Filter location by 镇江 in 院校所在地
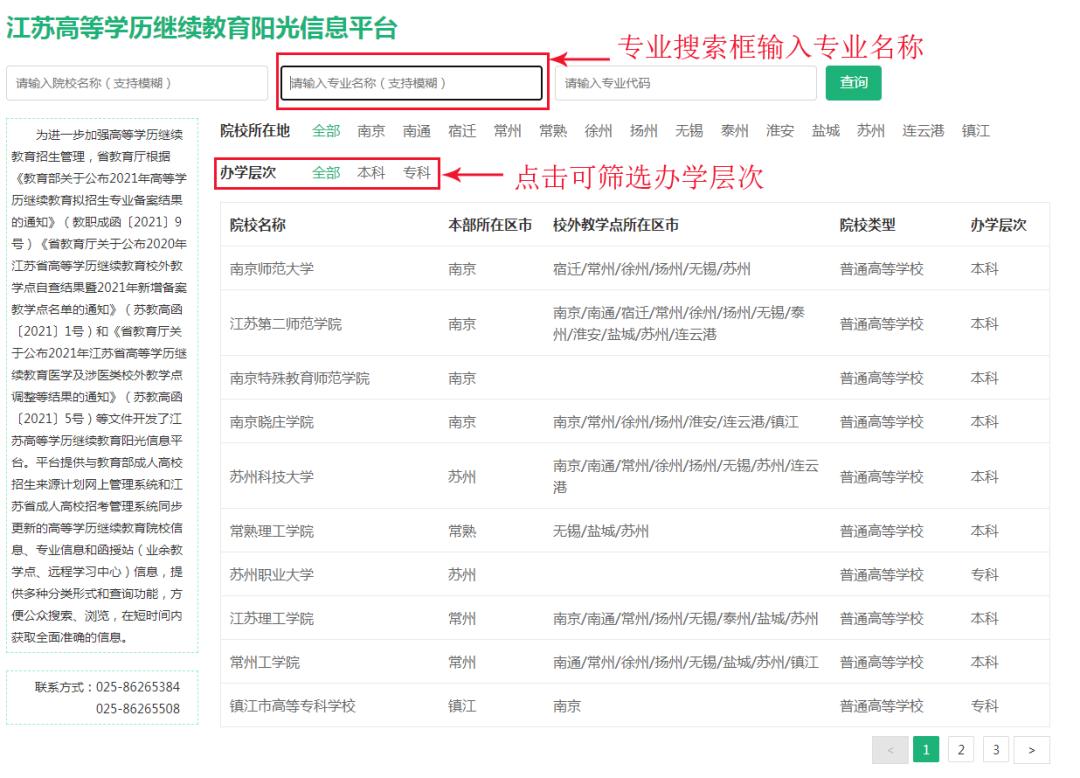 coord(975,131)
